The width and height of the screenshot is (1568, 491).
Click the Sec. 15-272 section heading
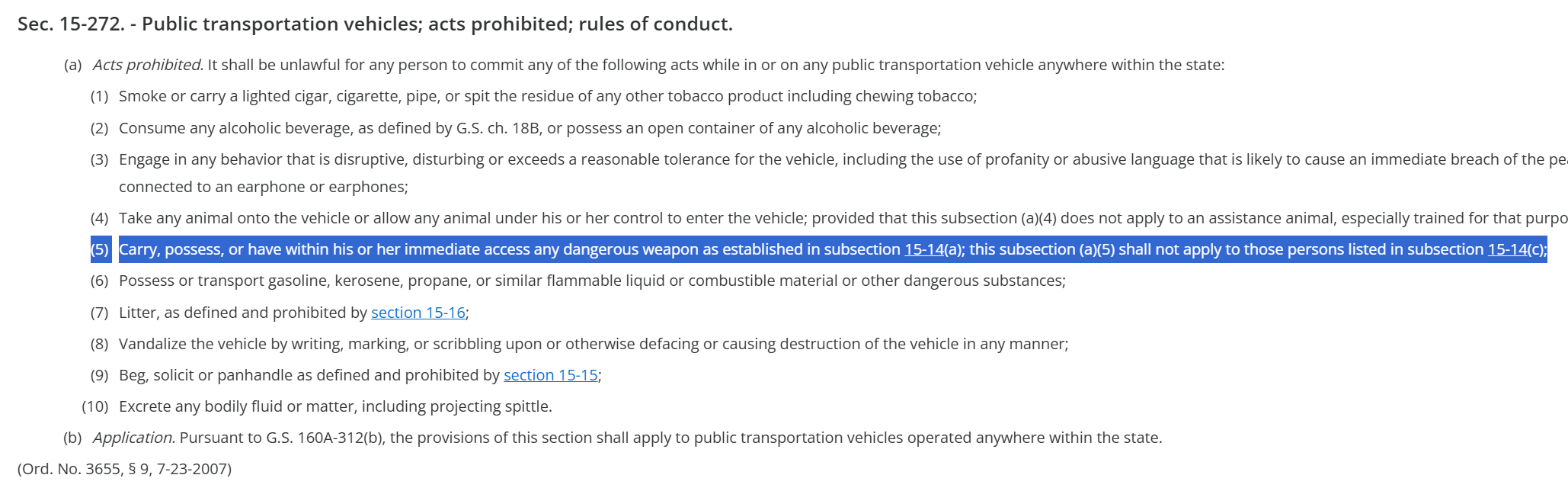click(x=375, y=24)
